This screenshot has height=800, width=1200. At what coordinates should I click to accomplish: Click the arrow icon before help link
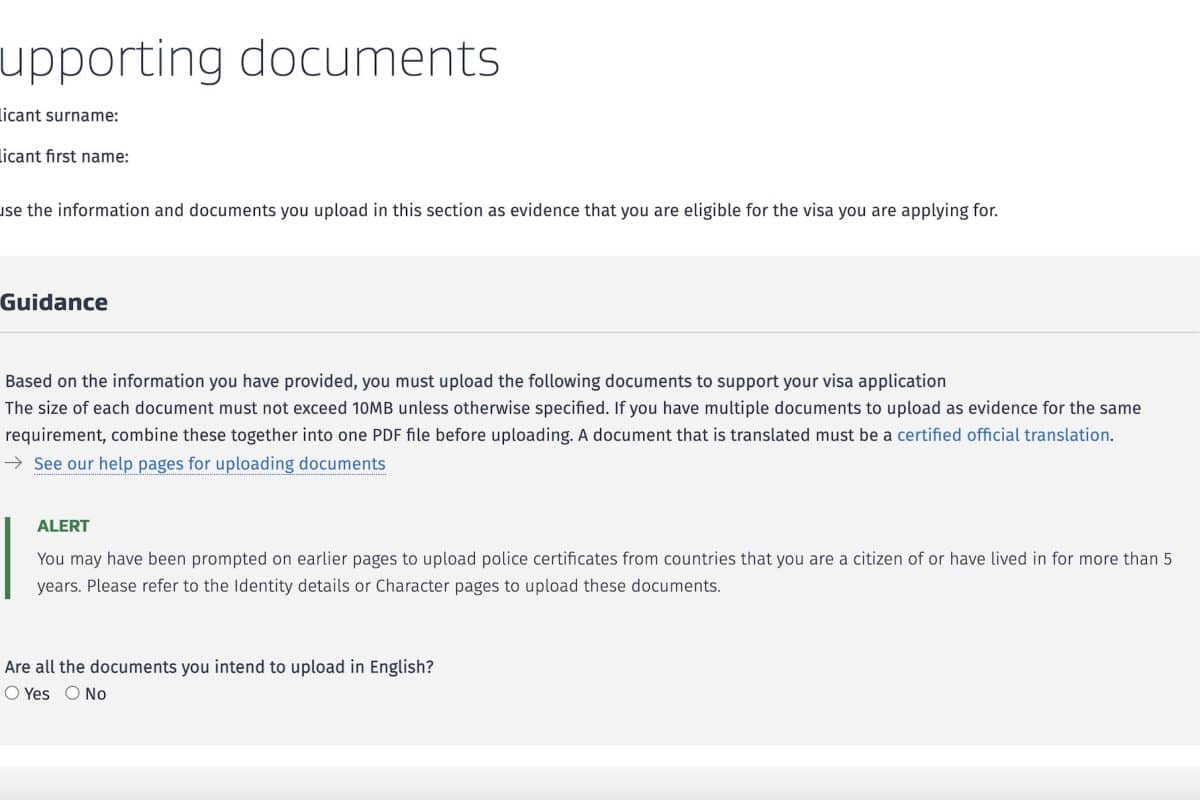(13, 463)
